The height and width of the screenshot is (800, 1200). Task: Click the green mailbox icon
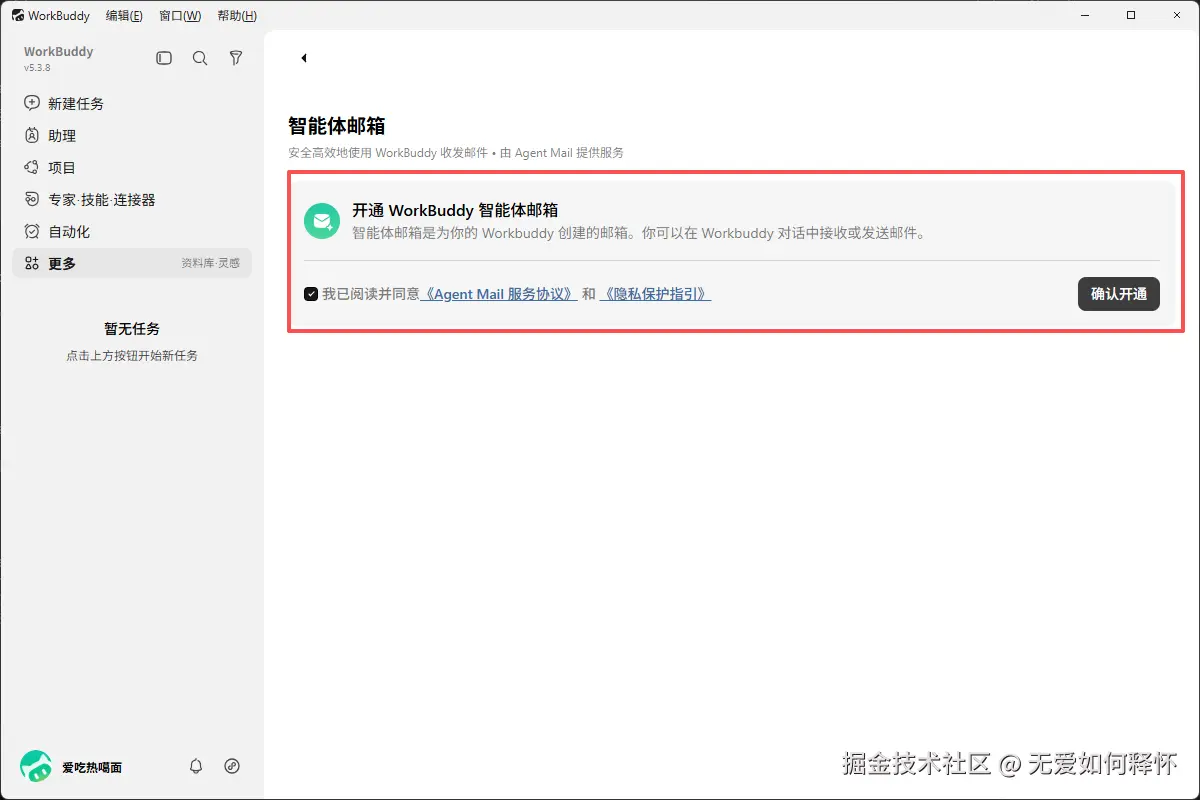point(322,220)
